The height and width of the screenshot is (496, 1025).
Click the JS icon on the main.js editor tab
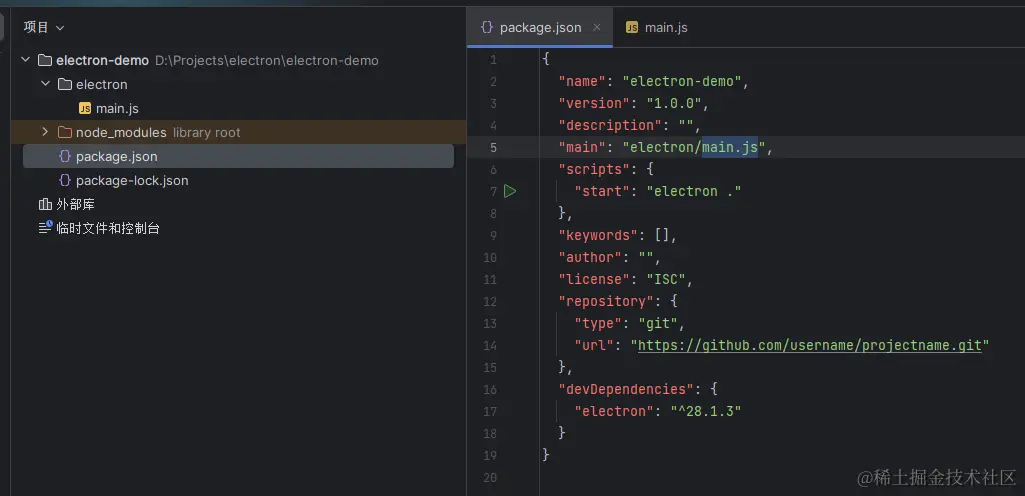point(632,27)
